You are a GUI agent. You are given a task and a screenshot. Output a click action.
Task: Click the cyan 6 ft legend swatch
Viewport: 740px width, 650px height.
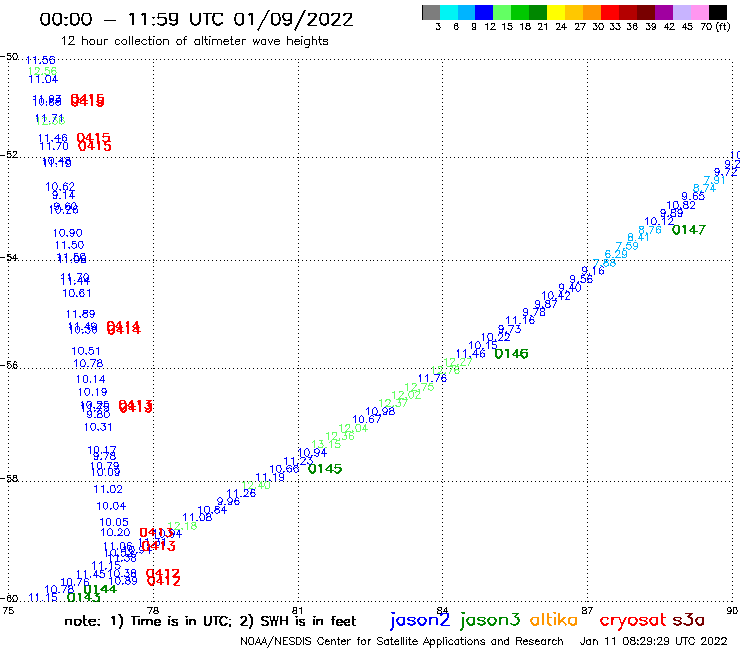point(449,12)
